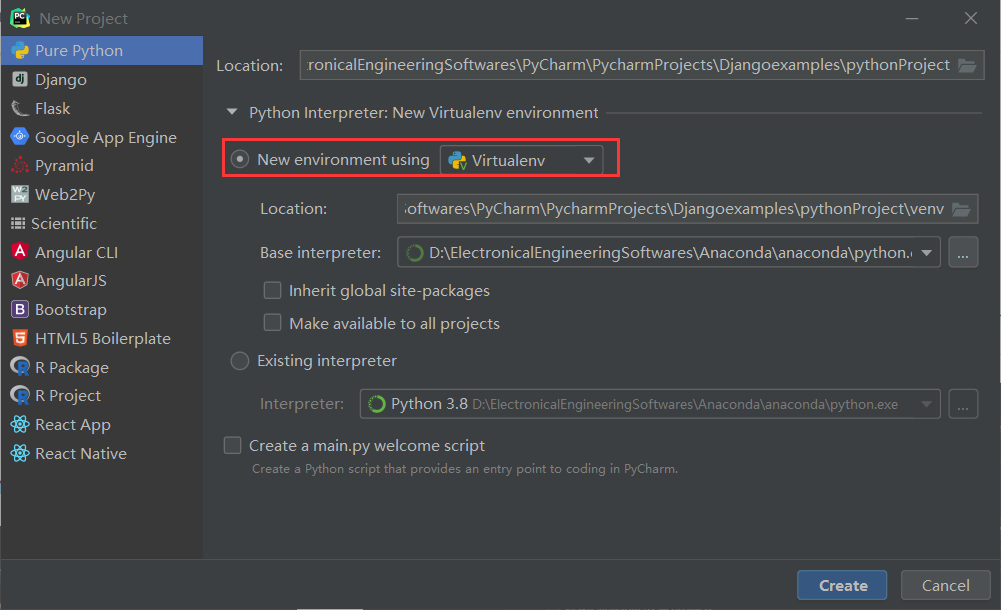The width and height of the screenshot is (1001, 610).
Task: Click the virtualenv Location path field
Action: coord(687,209)
